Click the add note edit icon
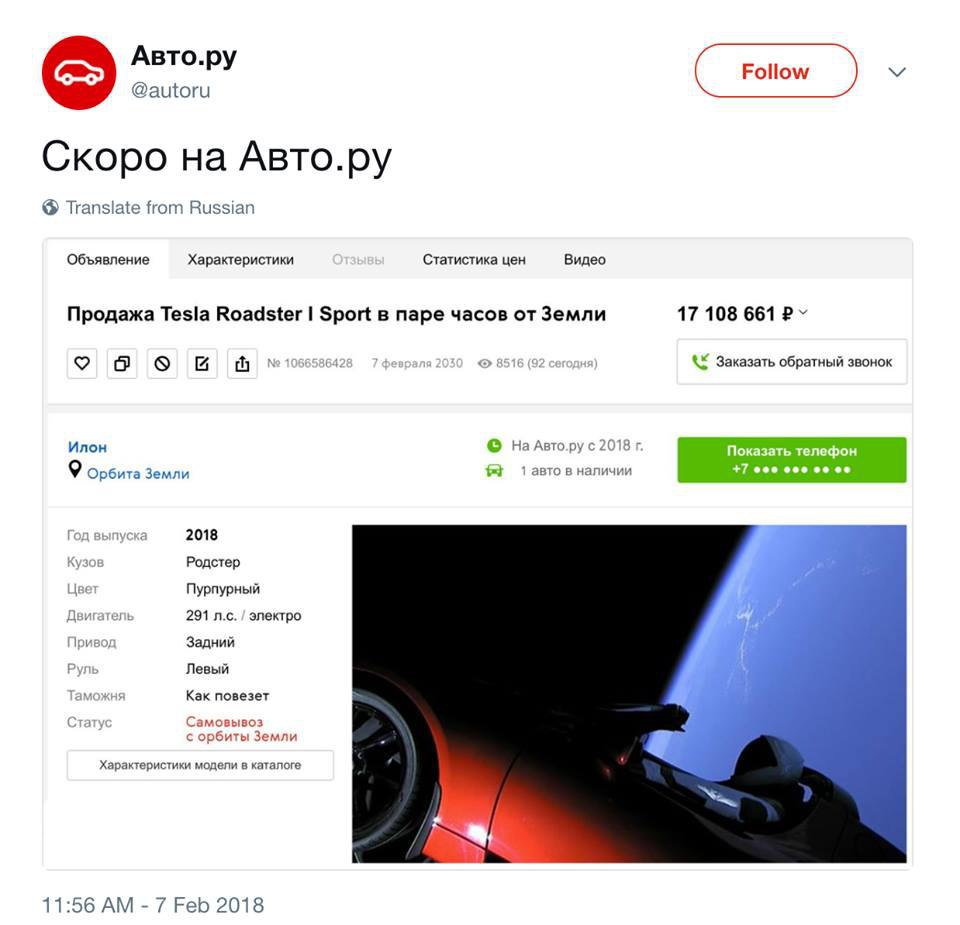 click(x=202, y=364)
